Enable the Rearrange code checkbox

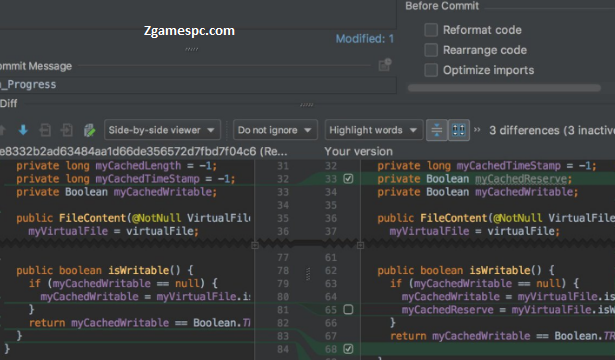coord(431,50)
